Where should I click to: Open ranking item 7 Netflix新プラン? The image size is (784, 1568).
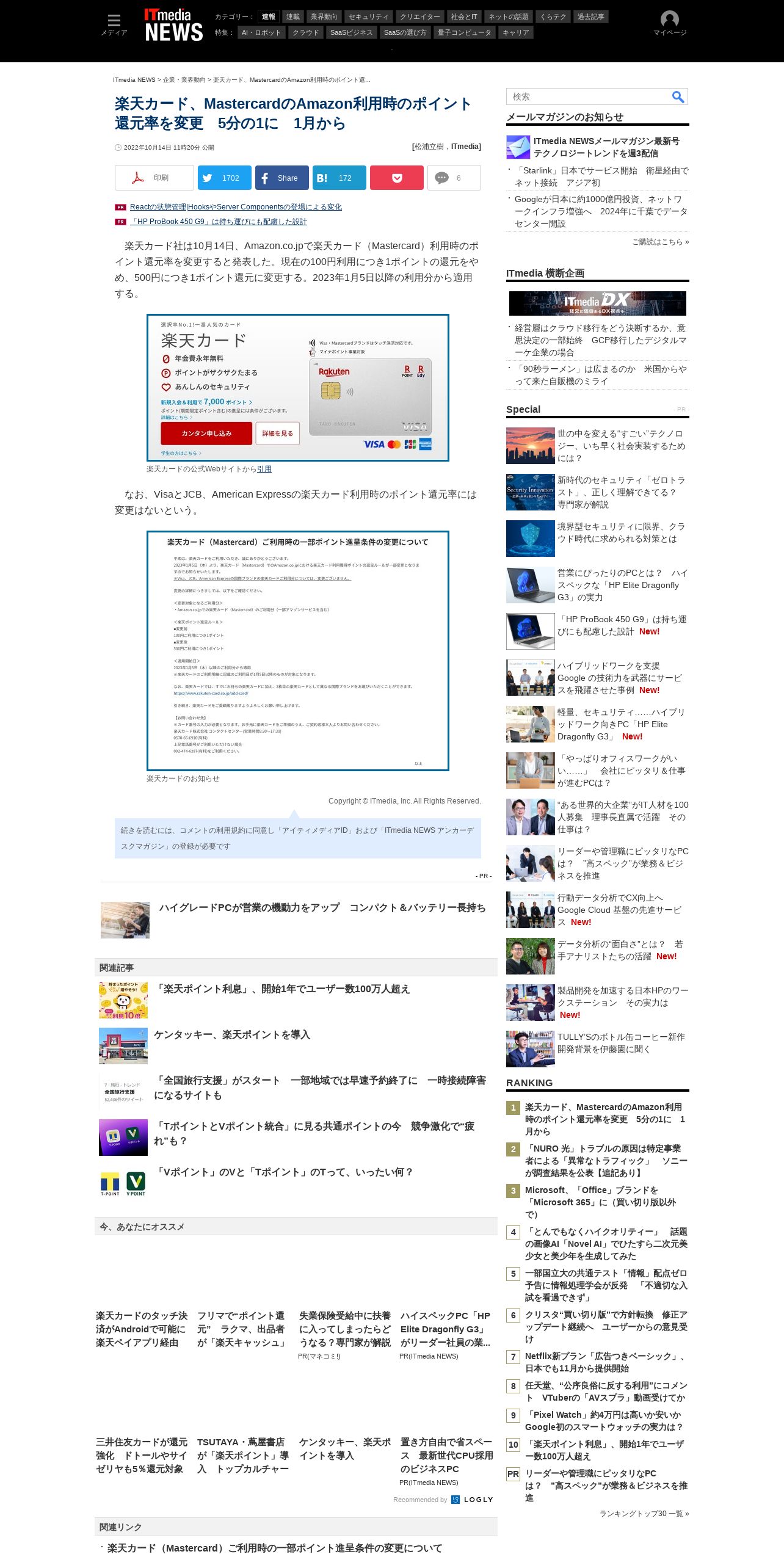coord(606,1362)
